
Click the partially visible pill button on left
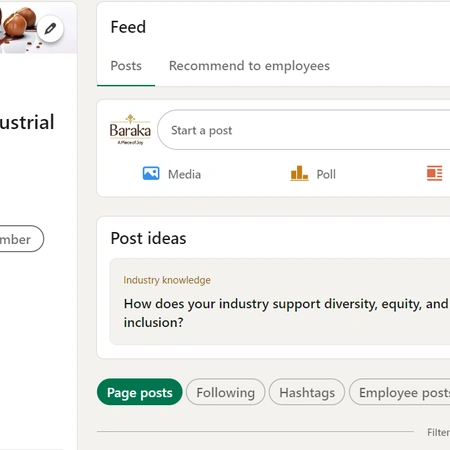click(x=20, y=239)
